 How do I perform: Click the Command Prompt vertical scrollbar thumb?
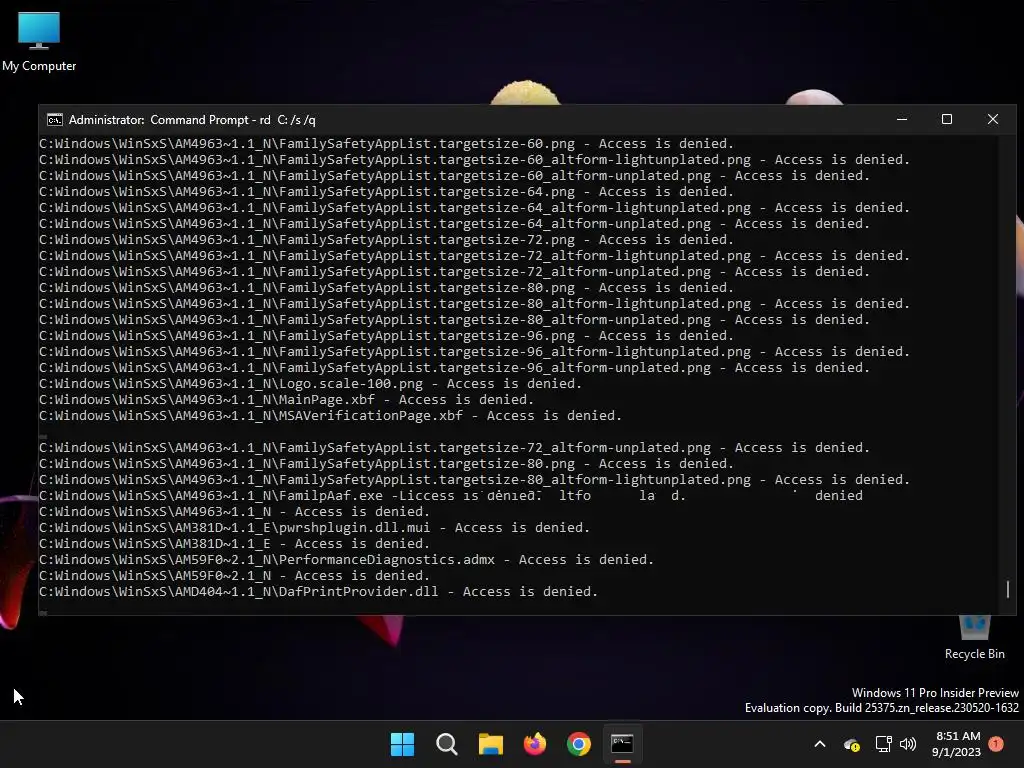pos(1008,589)
